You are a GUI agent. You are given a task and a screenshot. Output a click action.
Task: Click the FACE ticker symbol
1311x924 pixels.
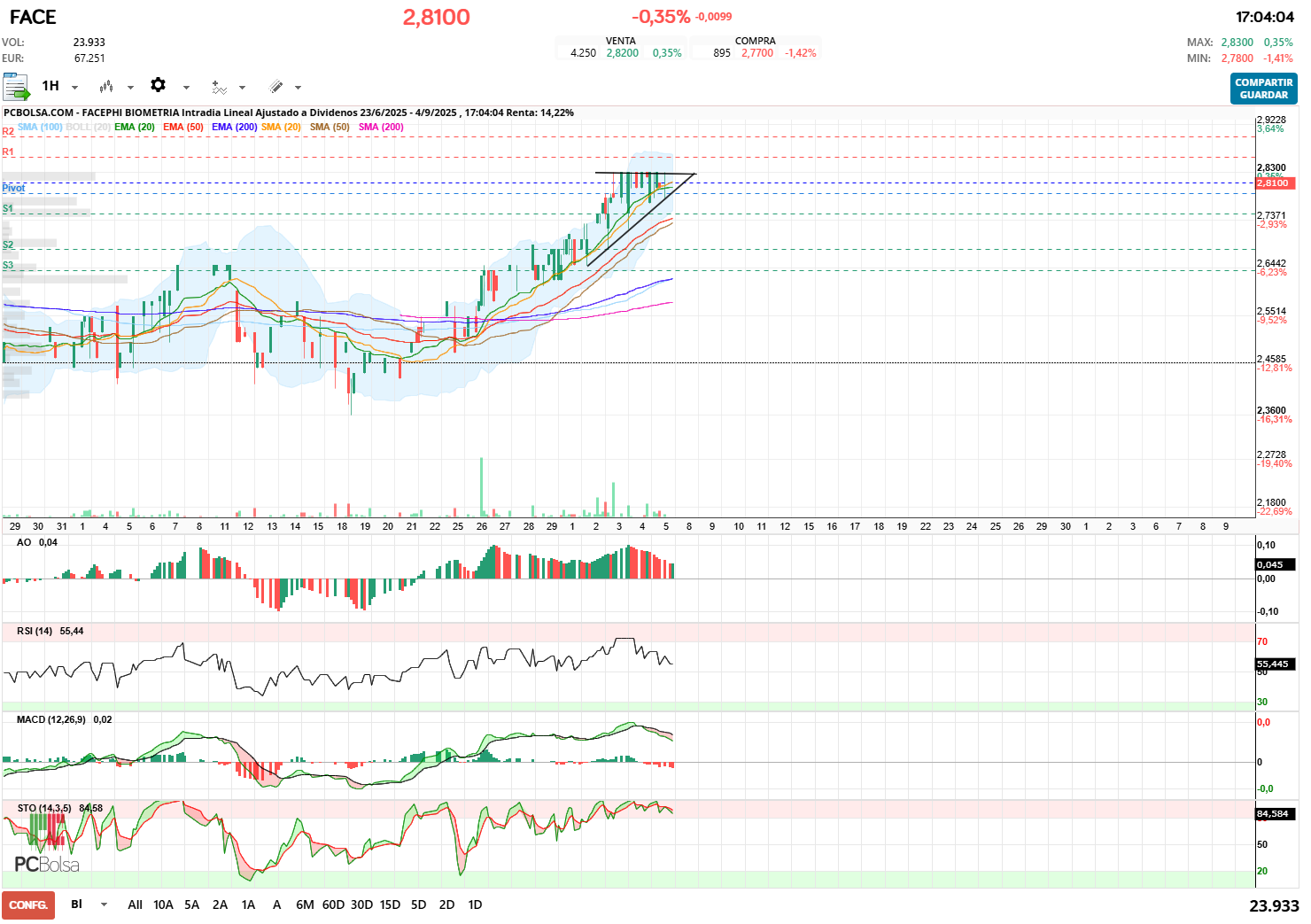(33, 17)
